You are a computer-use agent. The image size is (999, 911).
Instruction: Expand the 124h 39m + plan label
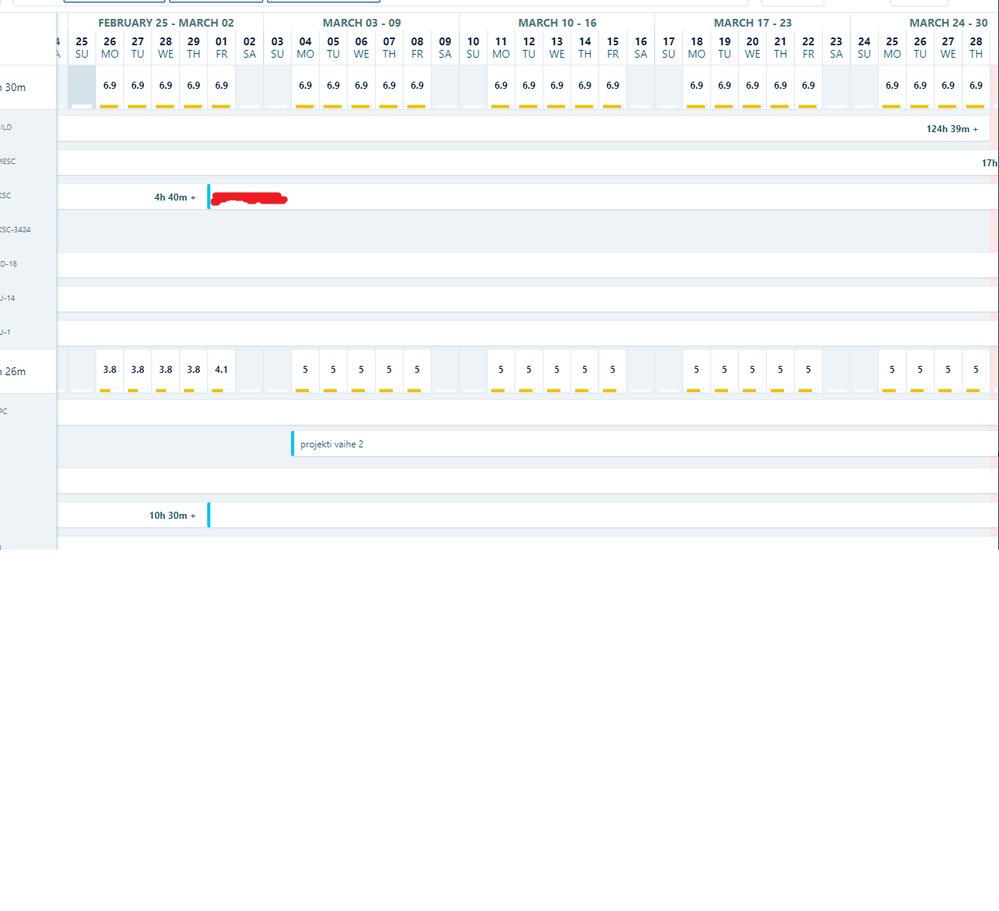pos(952,129)
